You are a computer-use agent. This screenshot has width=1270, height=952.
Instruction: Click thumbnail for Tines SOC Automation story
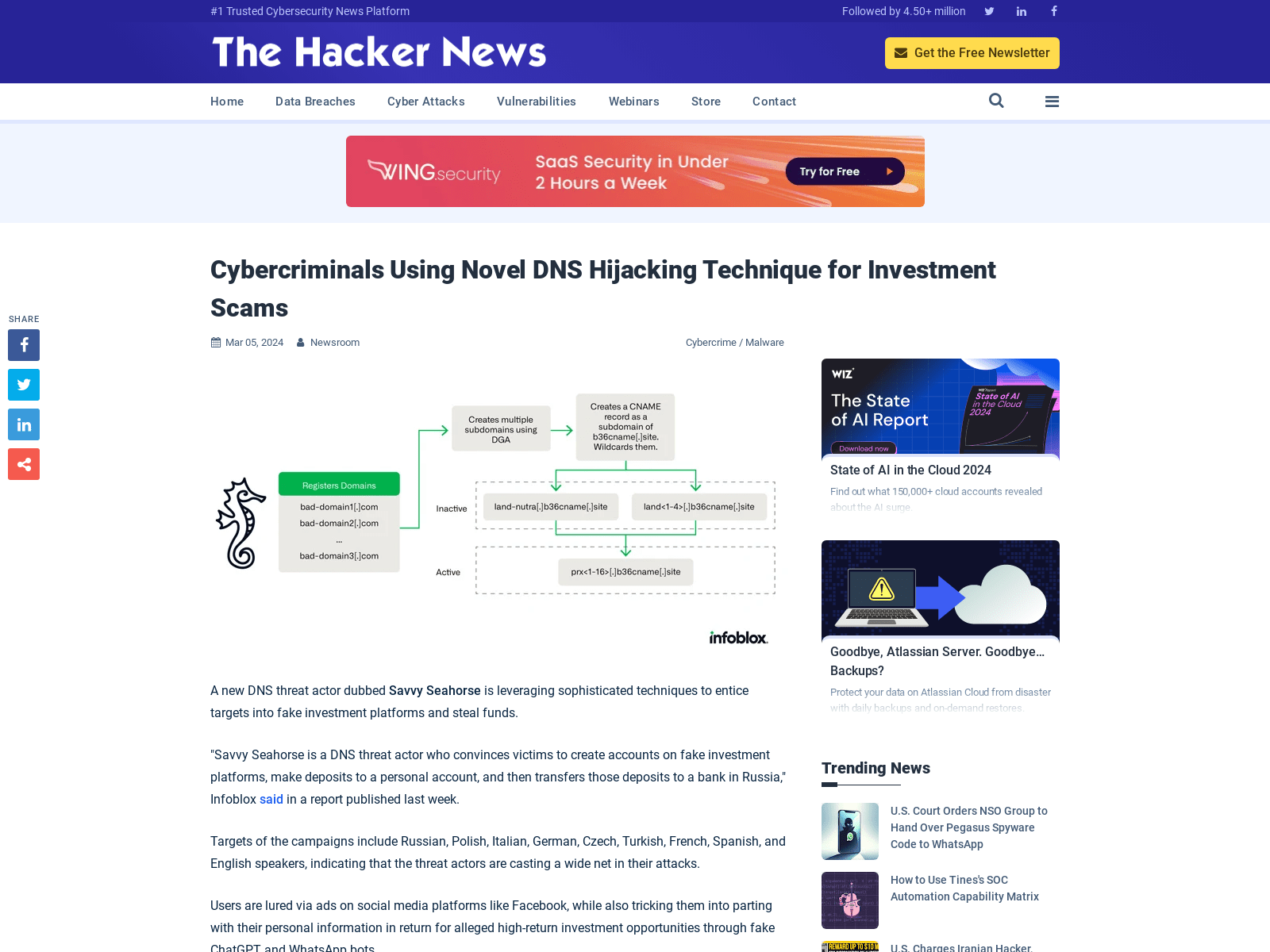point(850,900)
